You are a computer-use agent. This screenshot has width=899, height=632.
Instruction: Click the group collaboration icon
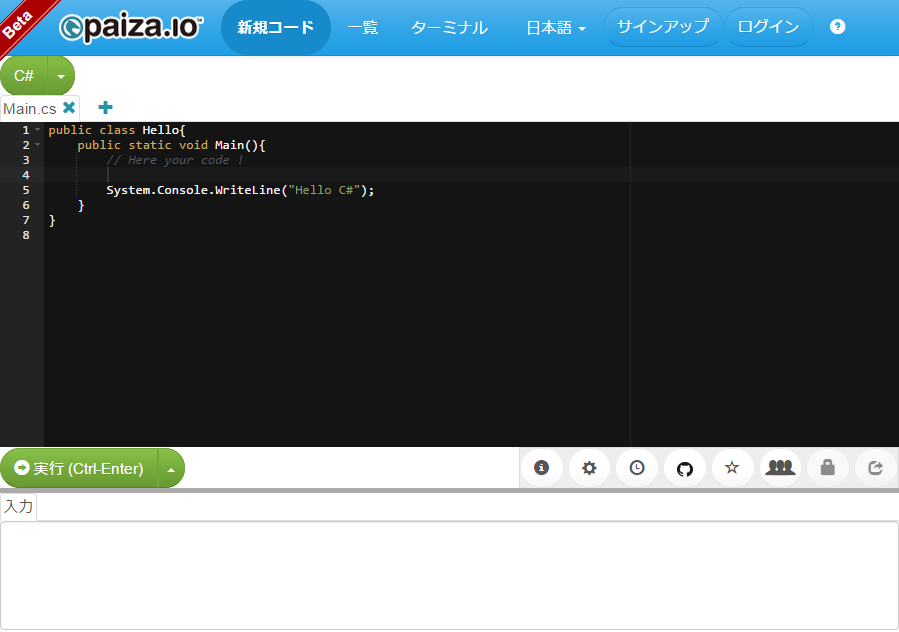coord(780,468)
